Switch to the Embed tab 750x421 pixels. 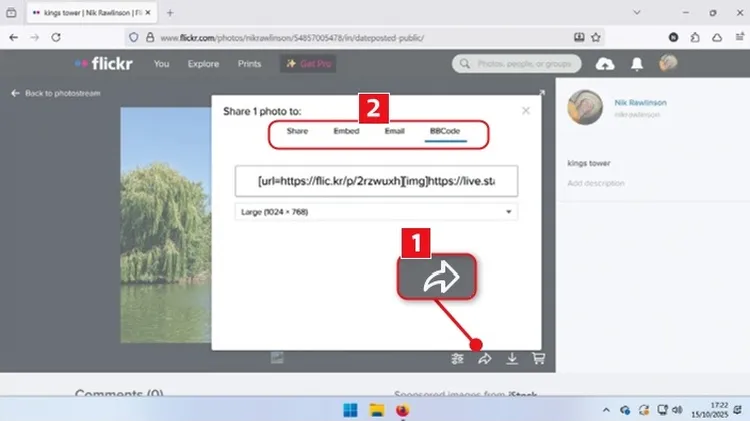click(346, 131)
